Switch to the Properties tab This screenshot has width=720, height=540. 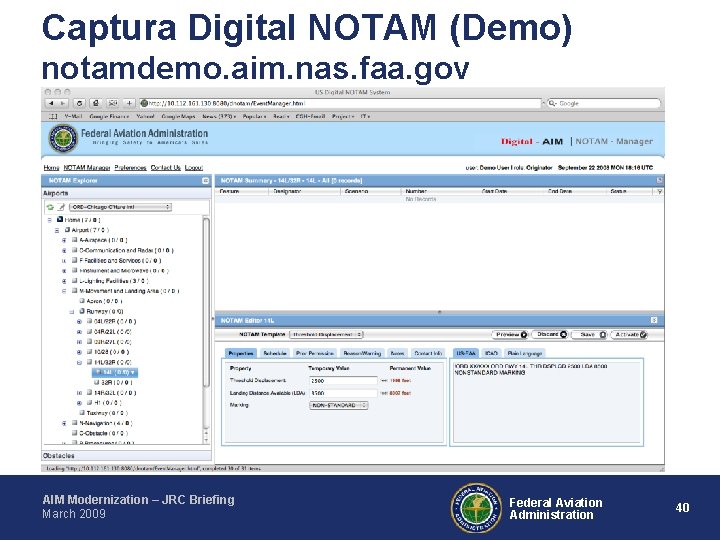(241, 353)
